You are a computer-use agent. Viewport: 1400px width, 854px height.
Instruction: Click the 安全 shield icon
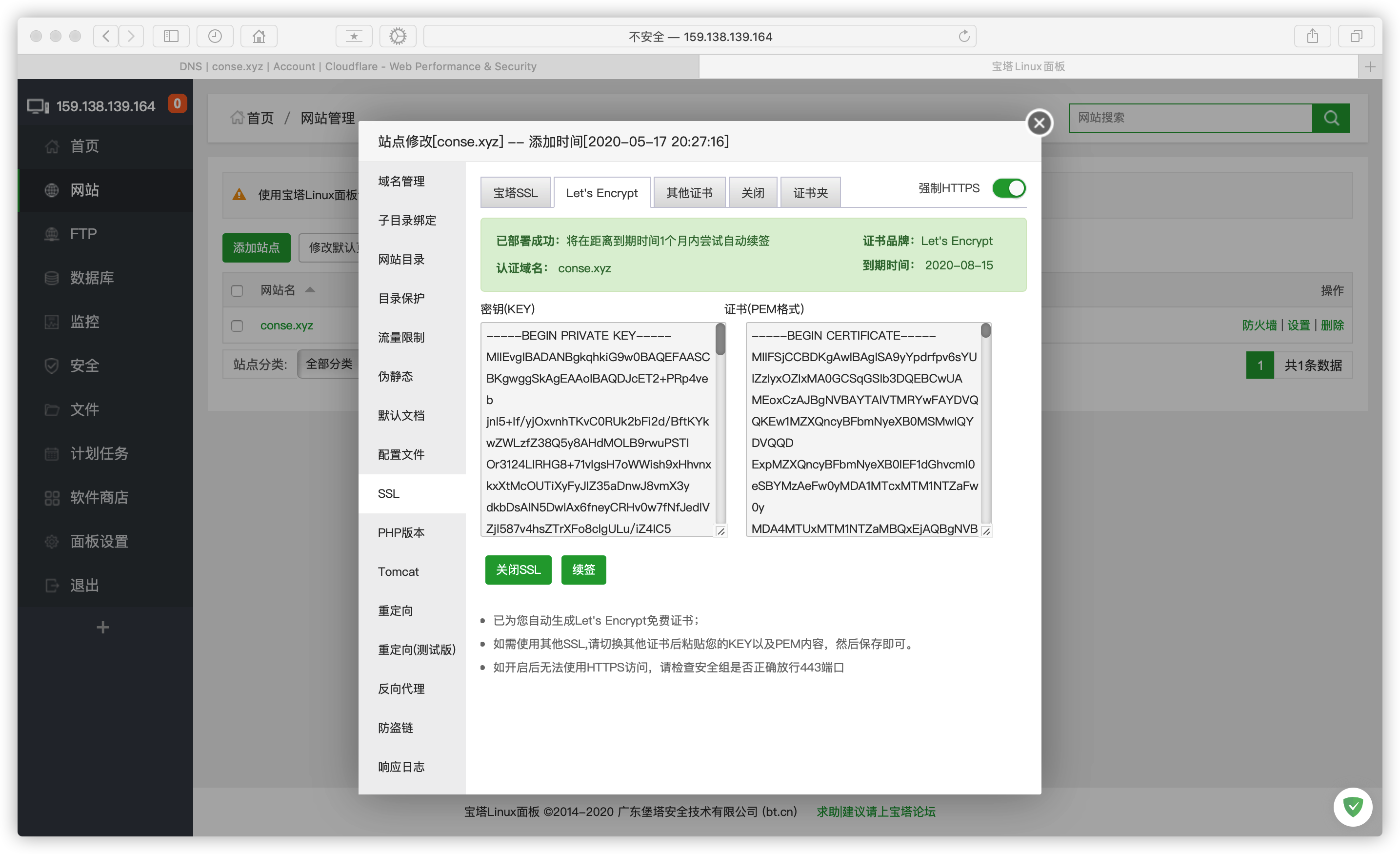click(x=52, y=366)
